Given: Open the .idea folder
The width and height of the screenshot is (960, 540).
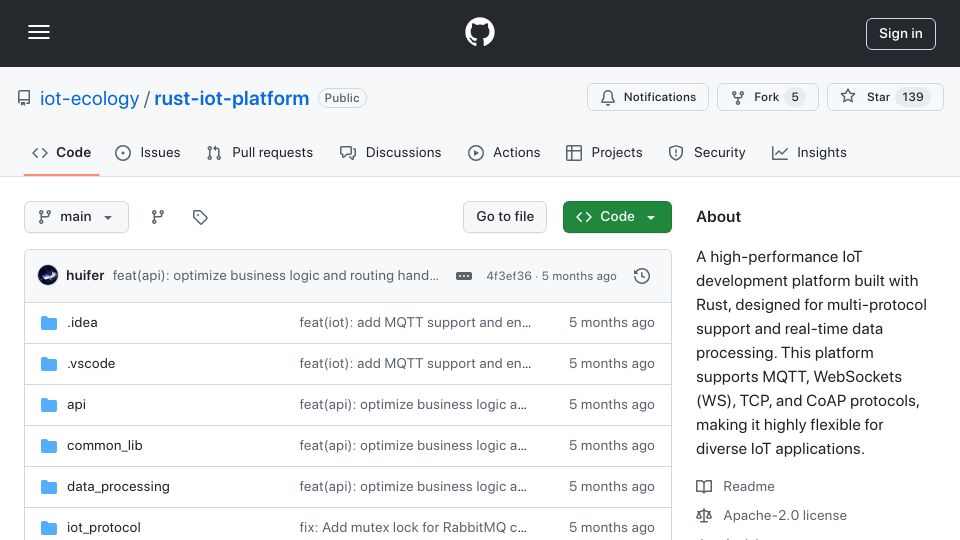Looking at the screenshot, I should click(82, 323).
